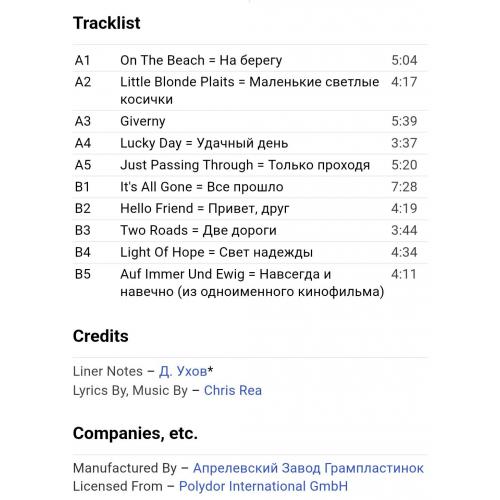Screen dimensions: 500x500
Task: Select track A2 Little Blonde Plaits
Action: tap(250, 91)
